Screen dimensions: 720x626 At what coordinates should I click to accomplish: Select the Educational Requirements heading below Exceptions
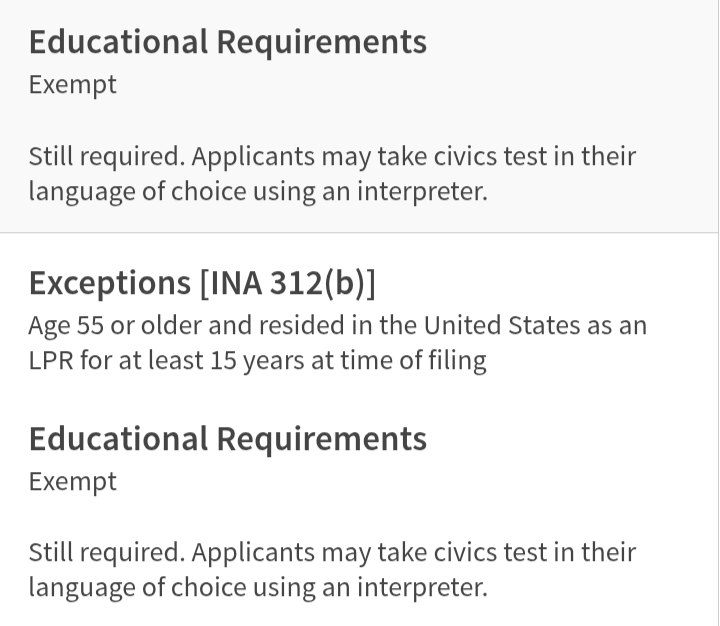point(228,440)
